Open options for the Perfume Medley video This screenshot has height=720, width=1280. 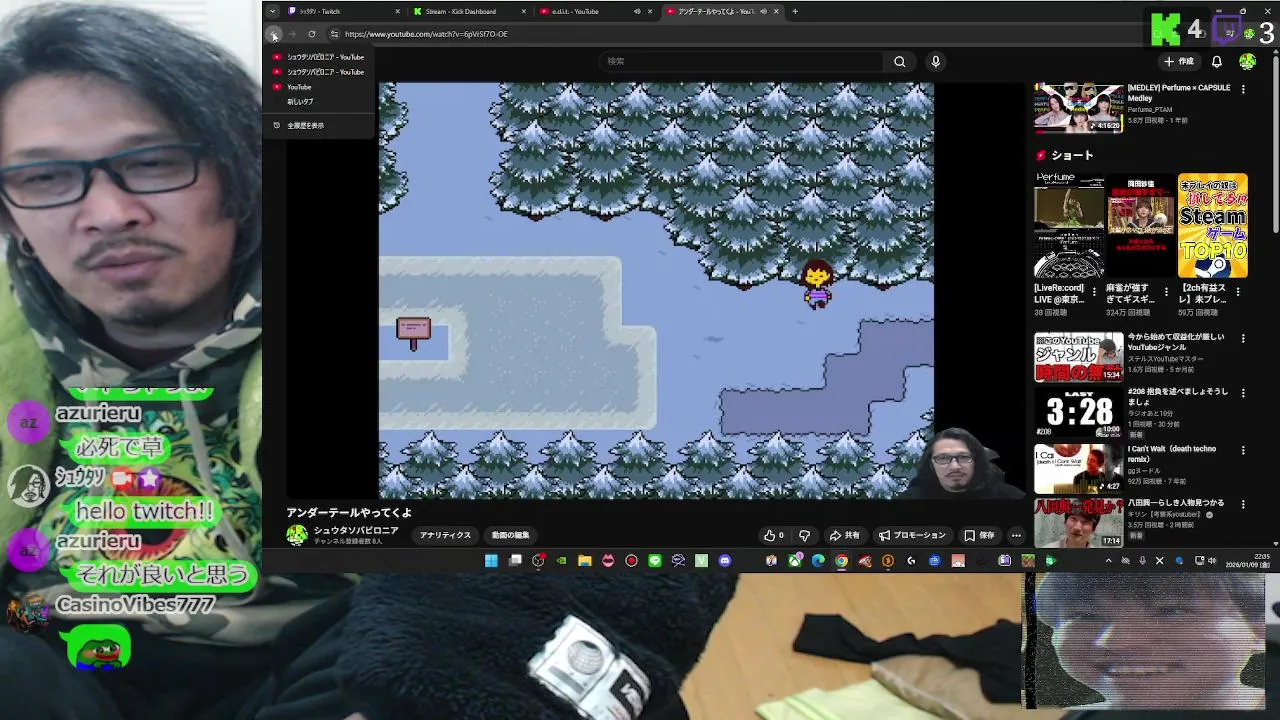click(x=1244, y=89)
